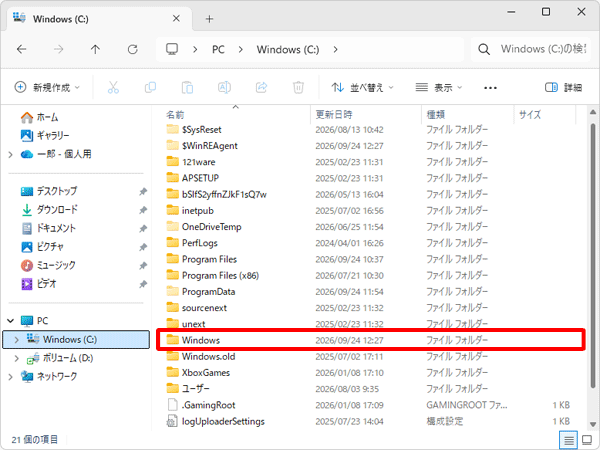Expand Windows (C:) in navigation tree

point(16,340)
